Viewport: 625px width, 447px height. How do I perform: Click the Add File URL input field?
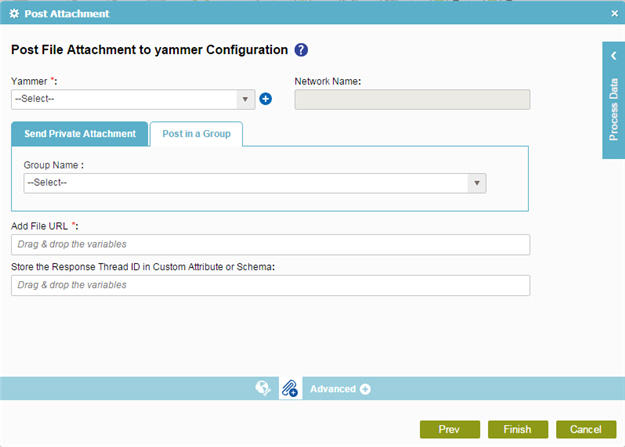(271, 244)
